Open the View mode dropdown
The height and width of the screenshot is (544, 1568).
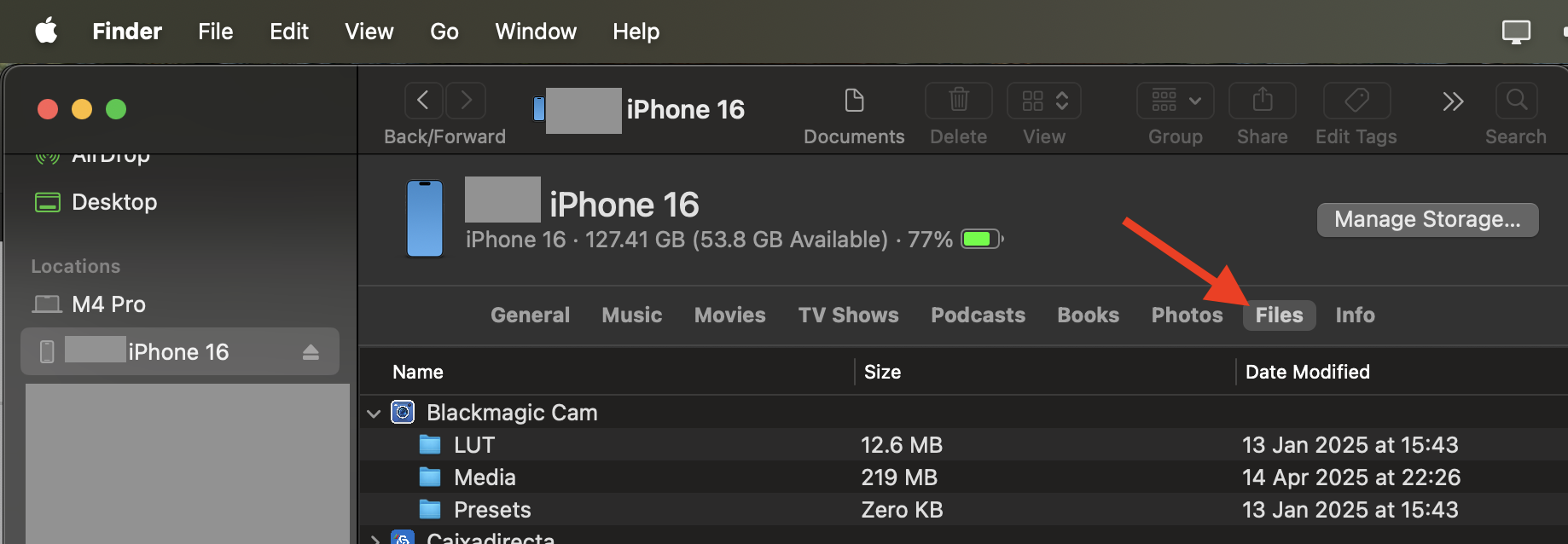(x=1043, y=101)
